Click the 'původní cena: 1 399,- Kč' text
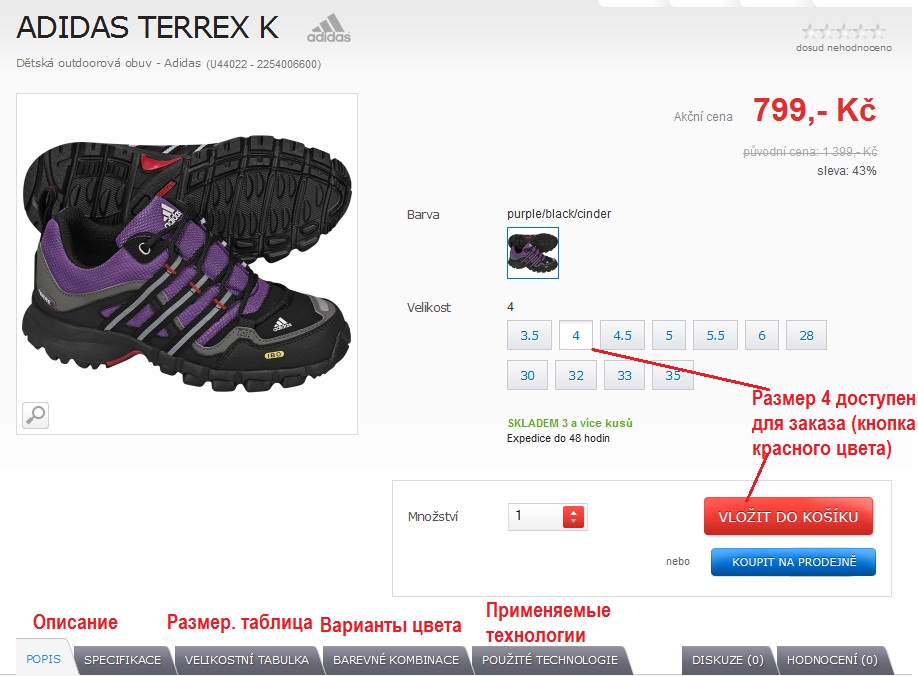918x676 pixels. pos(810,152)
